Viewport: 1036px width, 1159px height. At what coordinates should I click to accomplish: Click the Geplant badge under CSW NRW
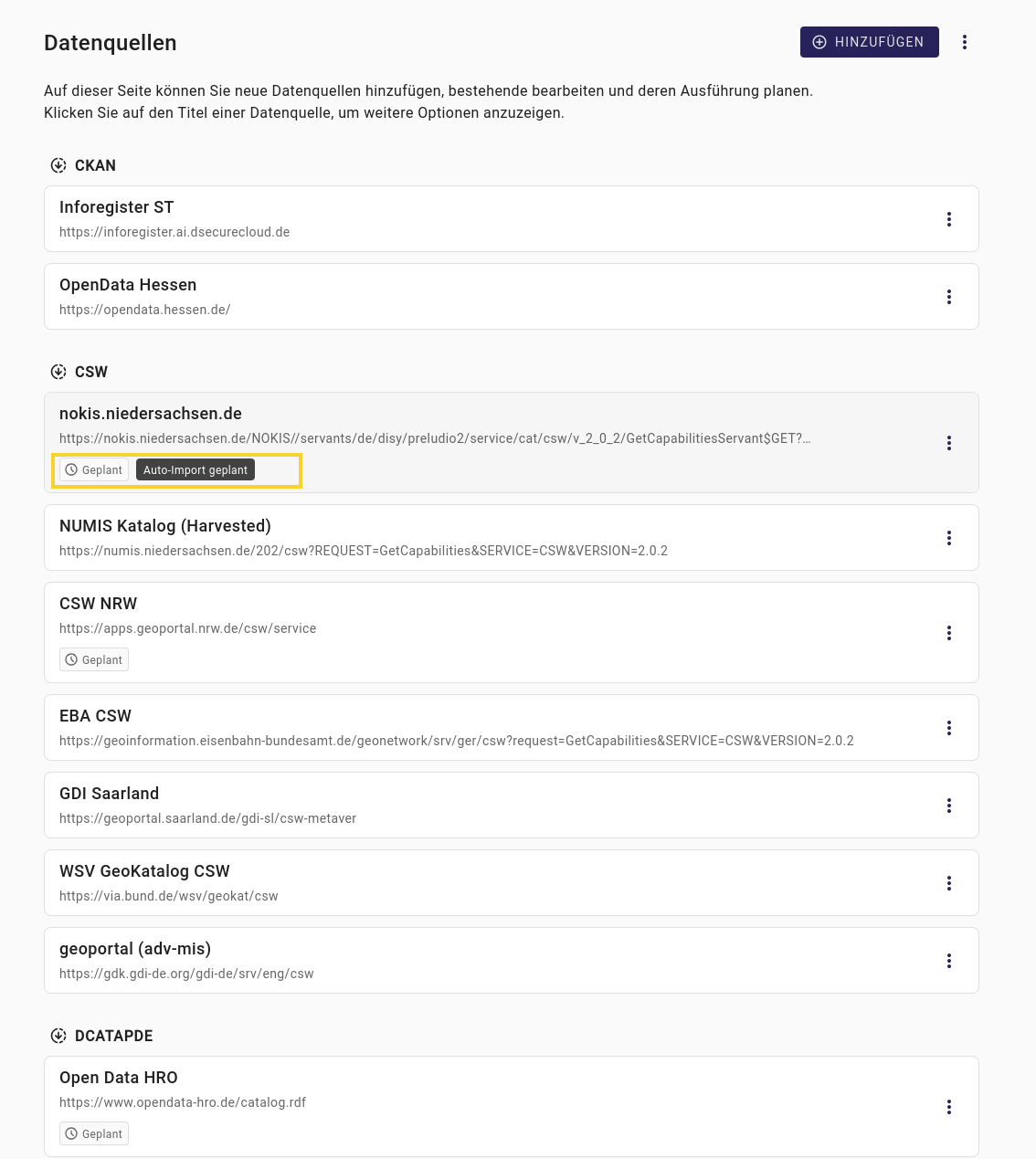pyautogui.click(x=94, y=660)
